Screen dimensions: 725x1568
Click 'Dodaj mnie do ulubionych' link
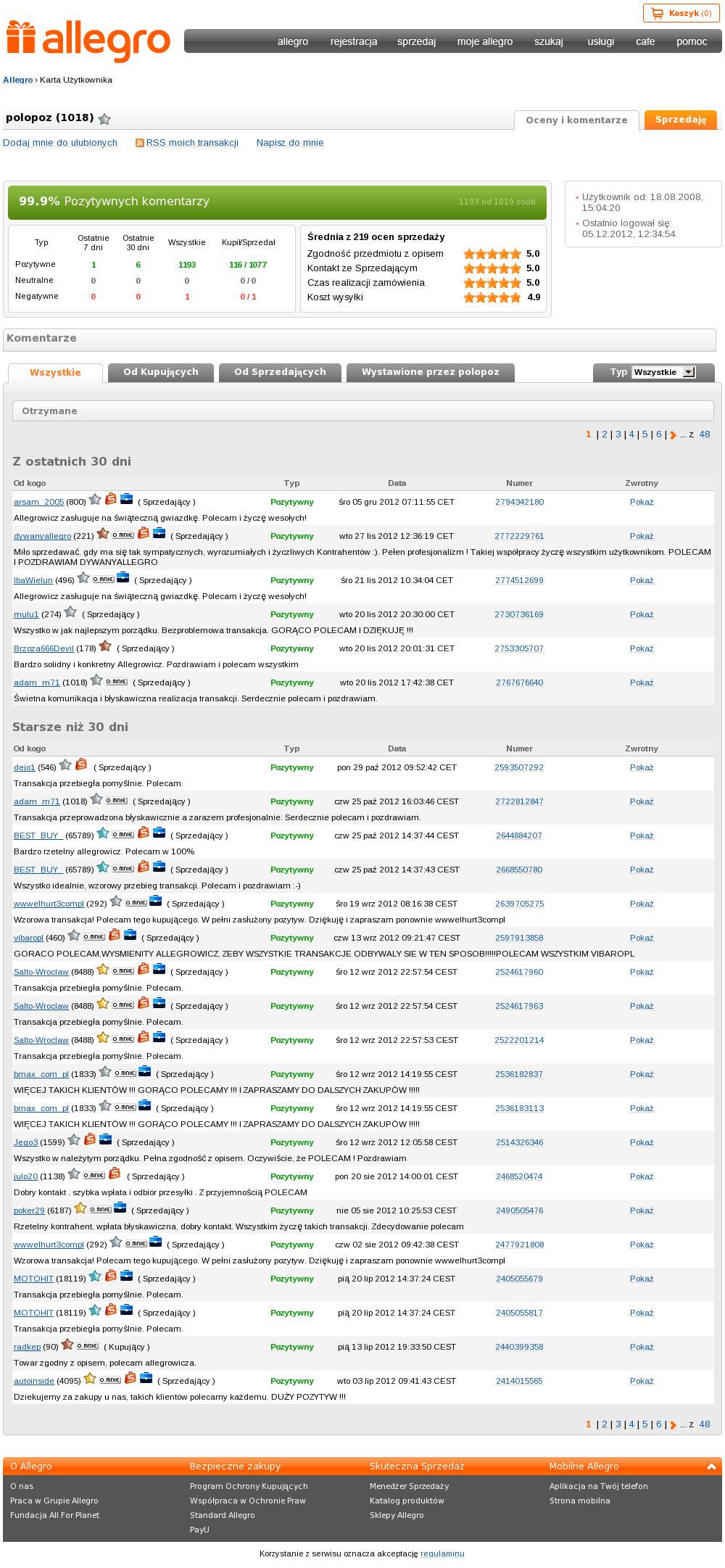click(x=60, y=143)
